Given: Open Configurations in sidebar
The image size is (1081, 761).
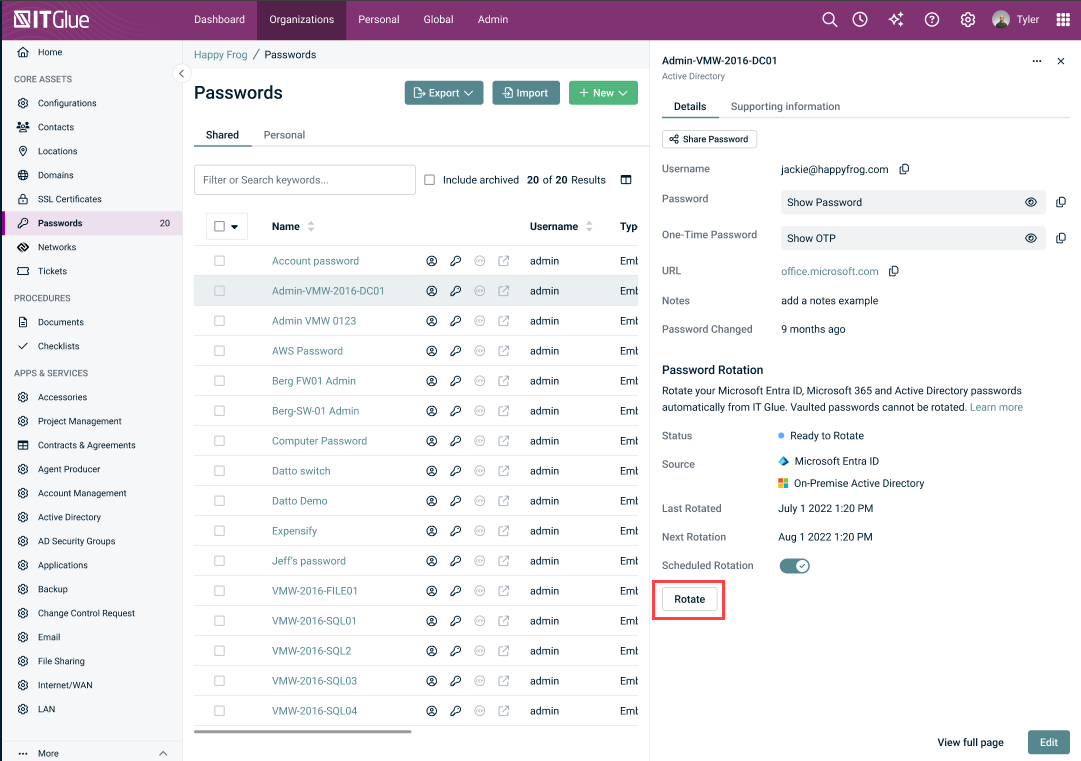Looking at the screenshot, I should pyautogui.click(x=67, y=103).
